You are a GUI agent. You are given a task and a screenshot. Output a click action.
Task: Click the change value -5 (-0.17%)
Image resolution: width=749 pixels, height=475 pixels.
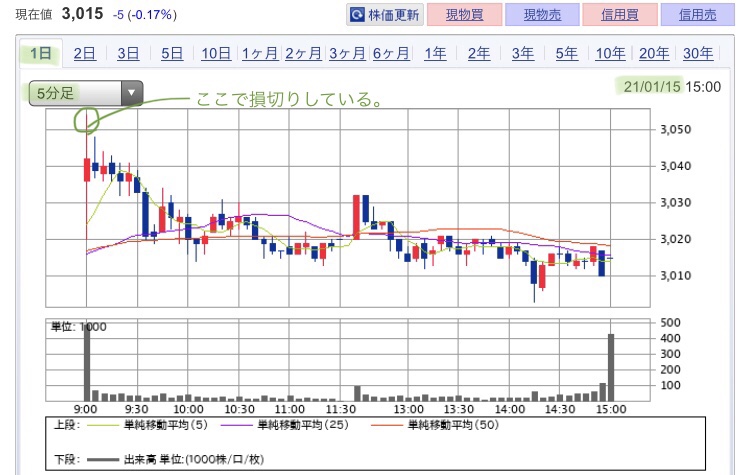(145, 15)
